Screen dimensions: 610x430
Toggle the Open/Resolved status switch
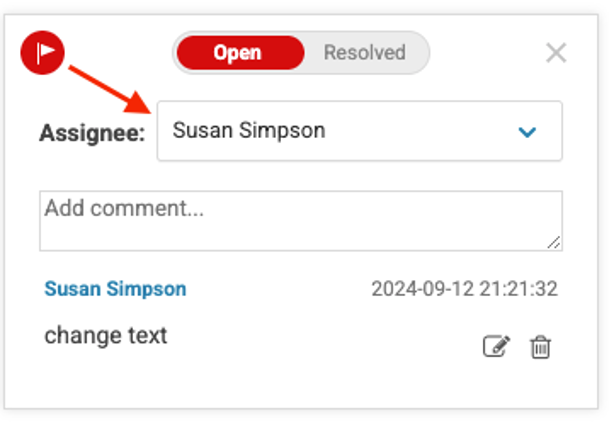[300, 53]
